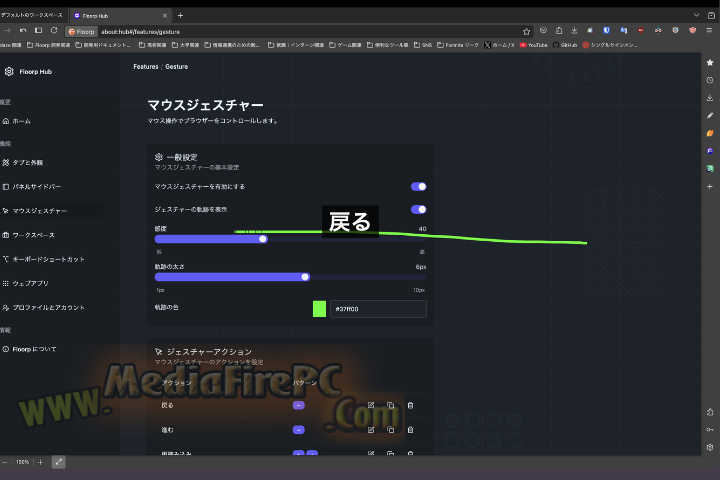
Task: Delete the 進む gesture action
Action: pos(411,430)
